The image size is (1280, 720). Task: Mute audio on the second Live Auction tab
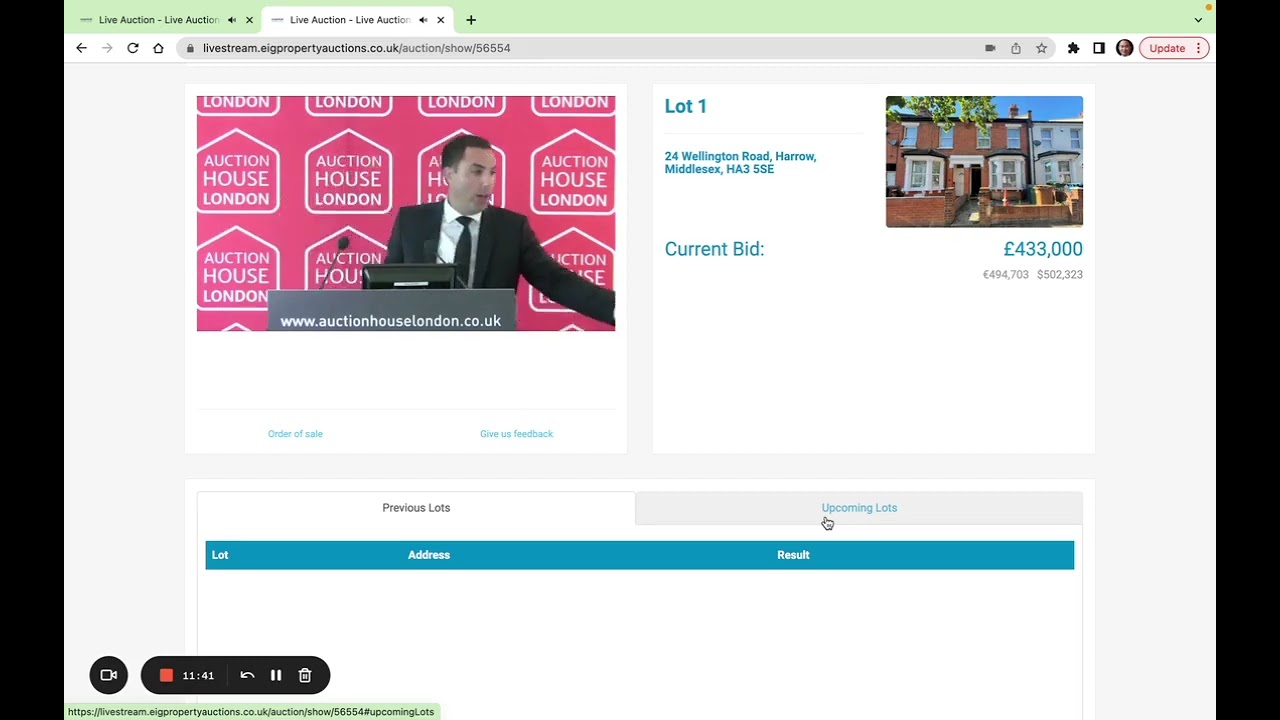coord(423,20)
